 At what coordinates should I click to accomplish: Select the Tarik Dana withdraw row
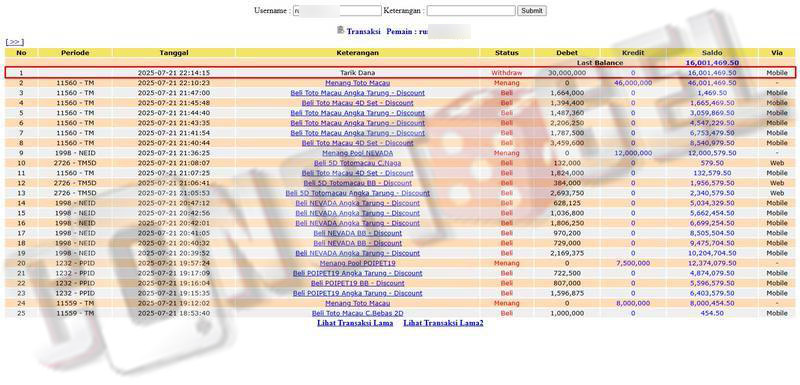click(x=400, y=73)
